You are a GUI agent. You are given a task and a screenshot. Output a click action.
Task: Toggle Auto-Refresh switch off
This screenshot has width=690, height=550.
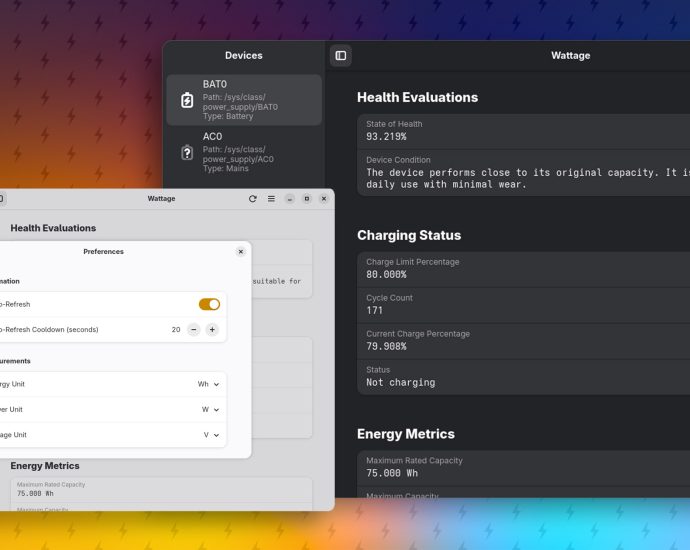[209, 304]
